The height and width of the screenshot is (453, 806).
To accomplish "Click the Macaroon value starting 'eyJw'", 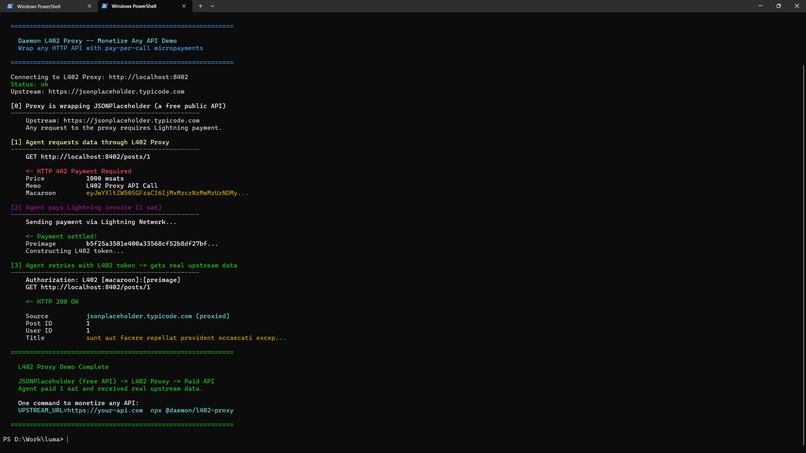I will coord(167,193).
